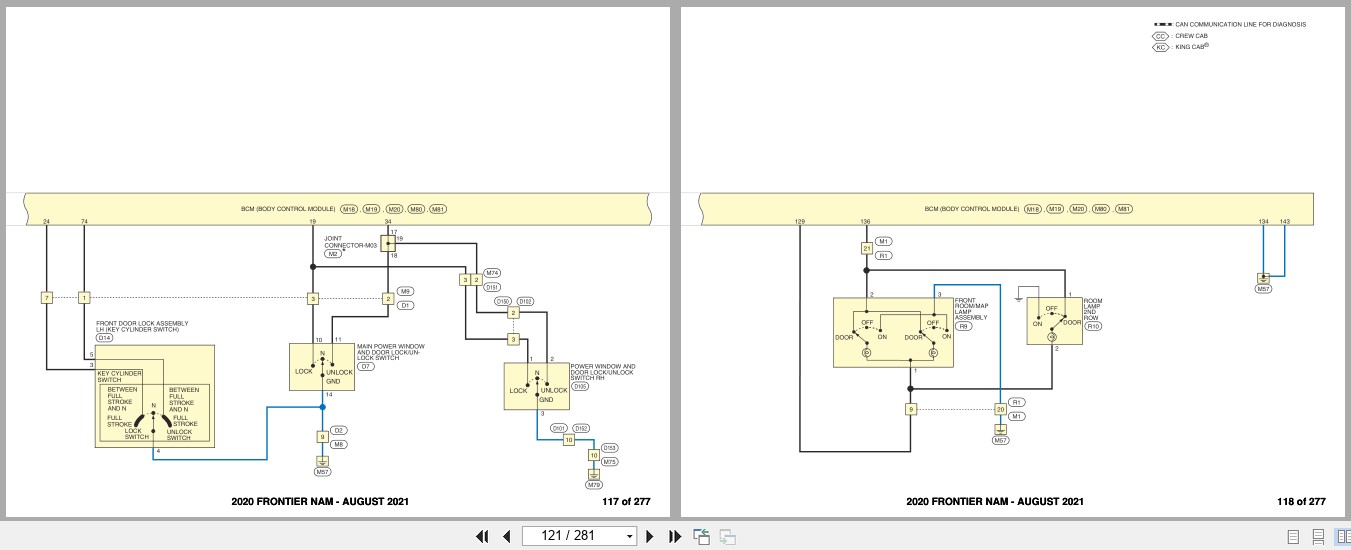Open the page number dropdown arrow
This screenshot has height=550, width=1351.
click(x=629, y=536)
